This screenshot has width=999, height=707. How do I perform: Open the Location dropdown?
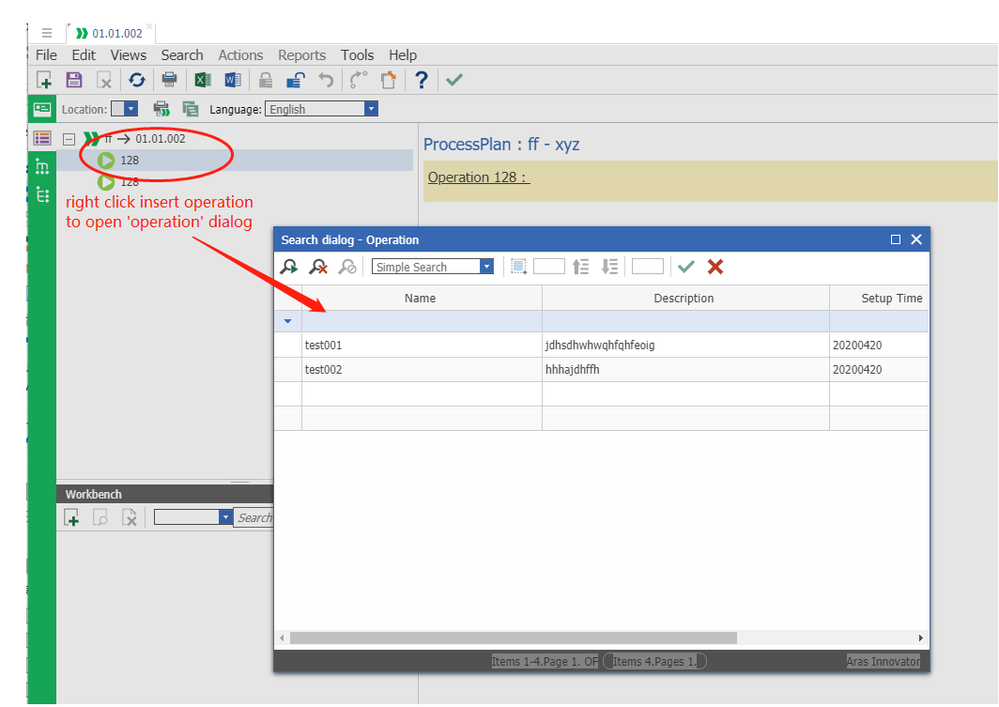pyautogui.click(x=131, y=109)
